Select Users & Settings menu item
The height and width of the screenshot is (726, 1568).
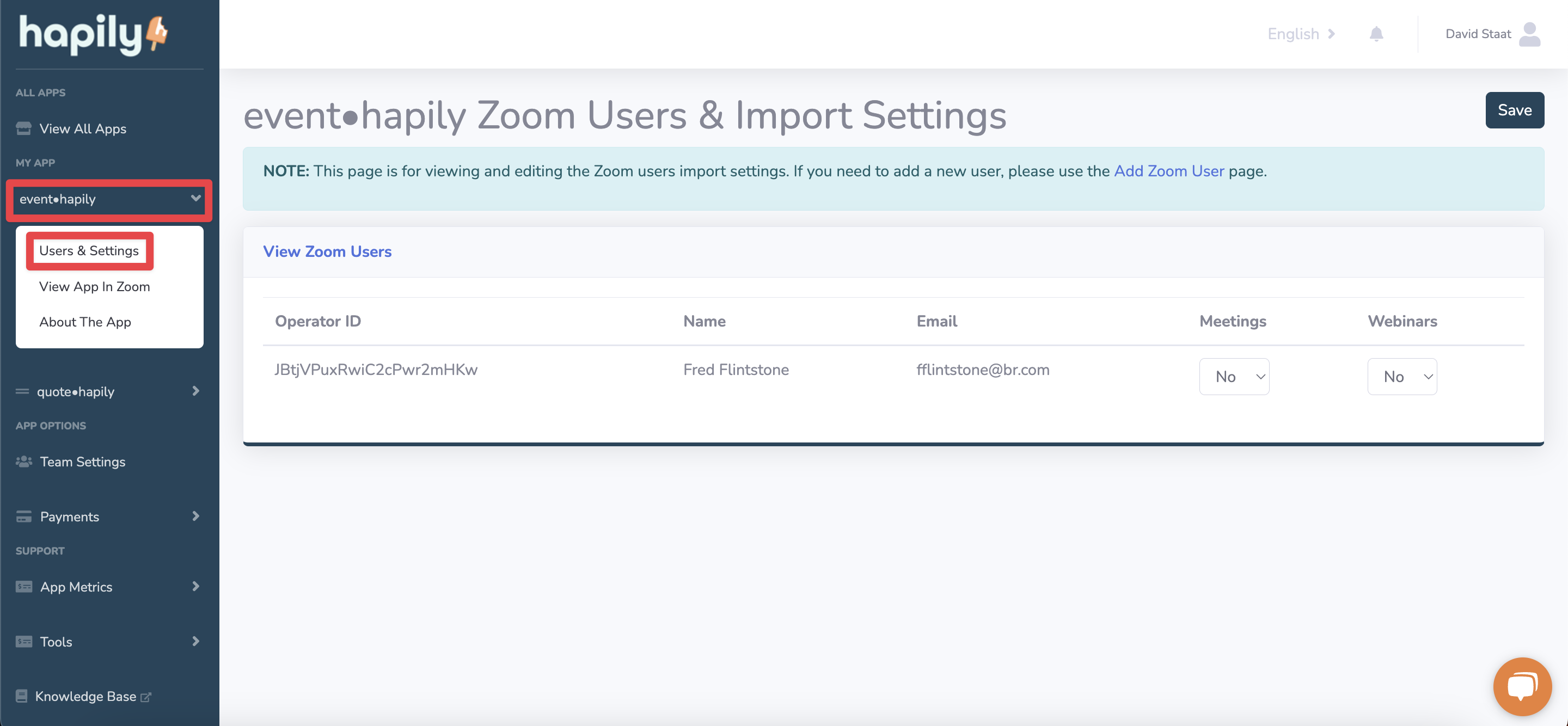[x=89, y=251]
